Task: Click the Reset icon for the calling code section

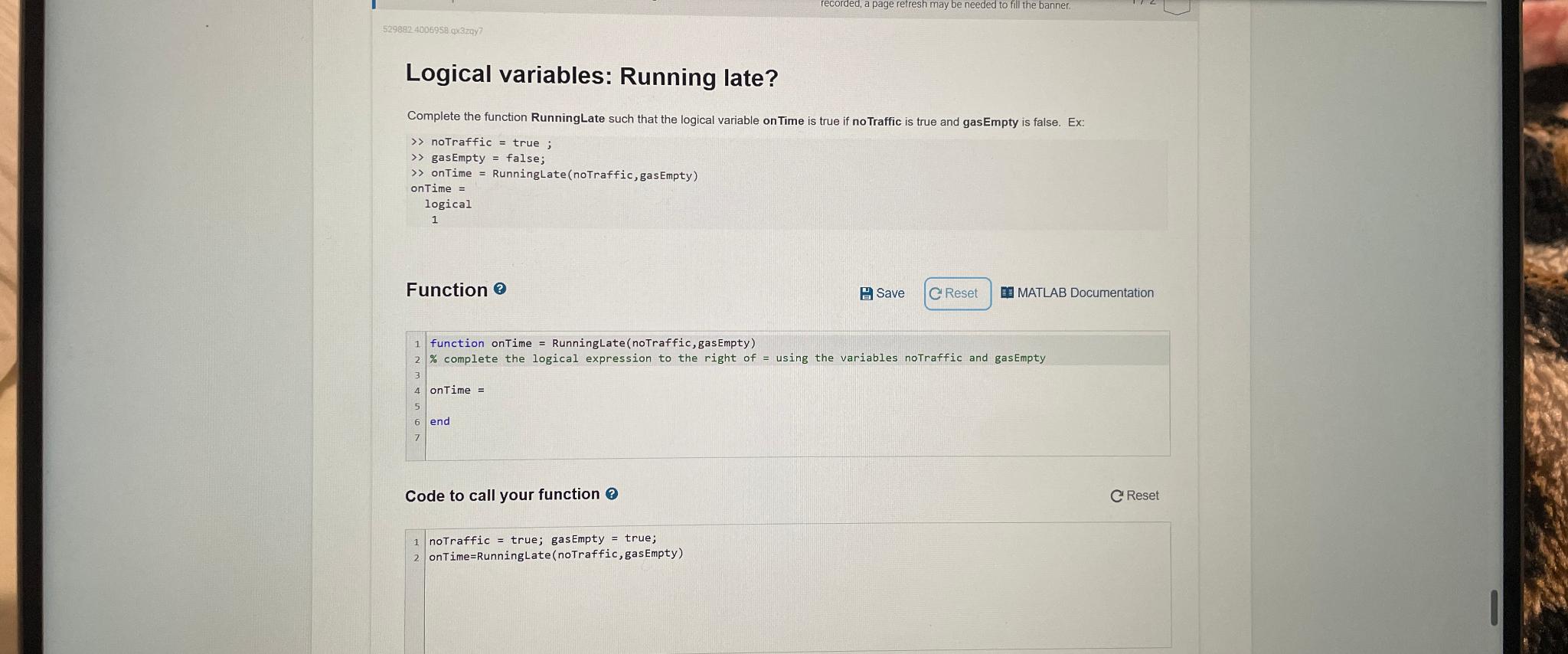Action: point(1116,495)
